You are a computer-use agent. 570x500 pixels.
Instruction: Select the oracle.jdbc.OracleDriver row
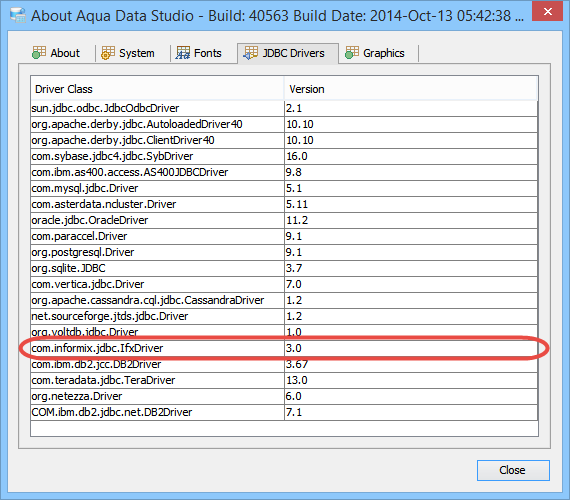coord(284,220)
